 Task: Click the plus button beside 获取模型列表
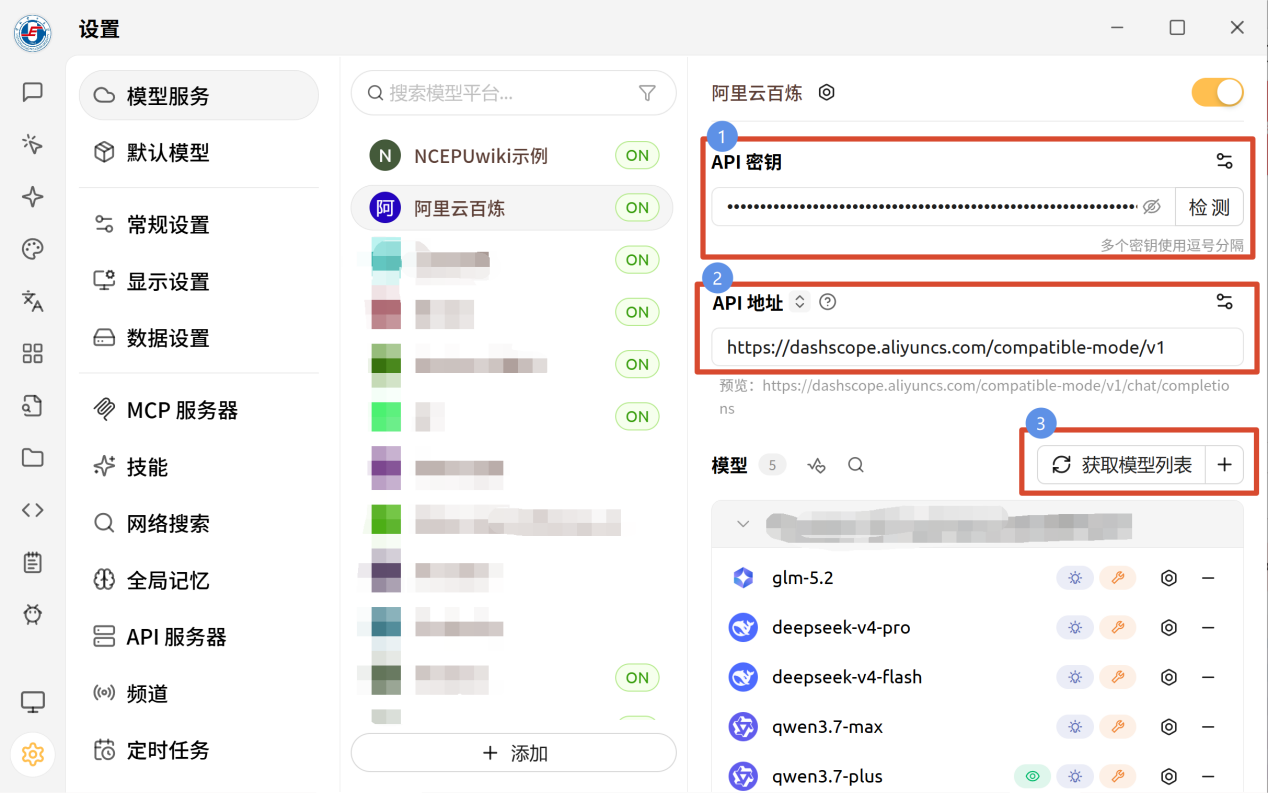tap(1224, 465)
